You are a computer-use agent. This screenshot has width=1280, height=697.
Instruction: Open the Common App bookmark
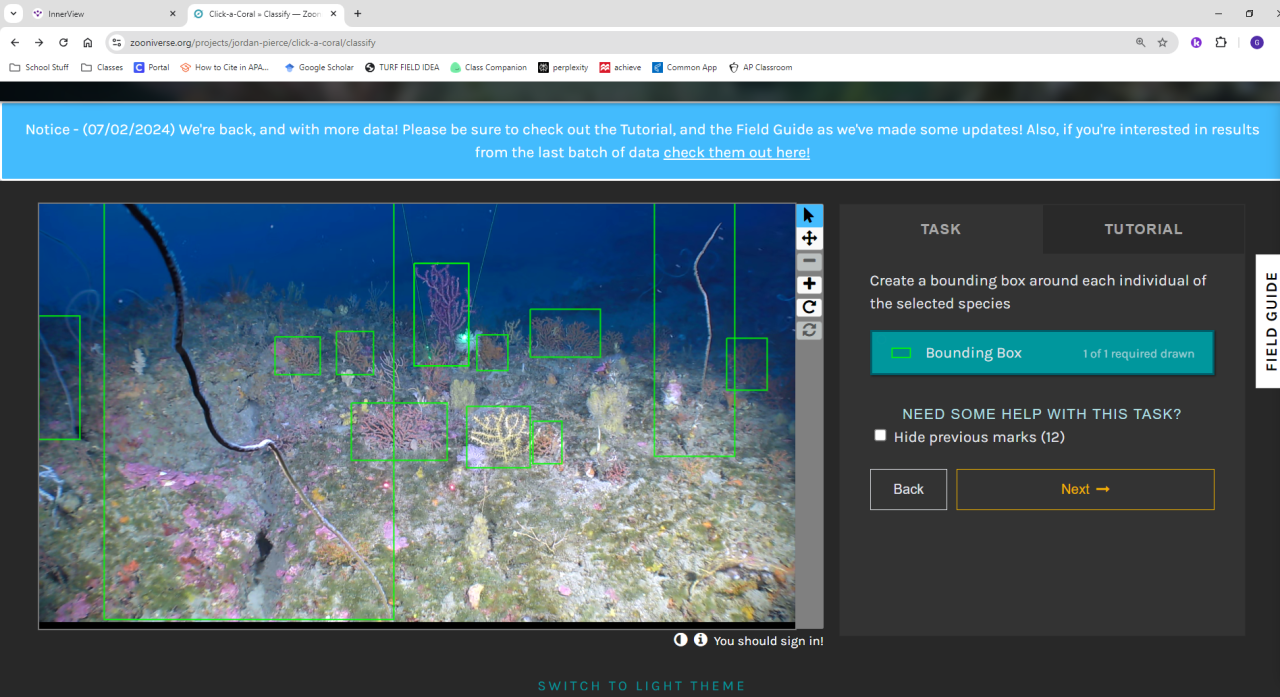pos(685,67)
